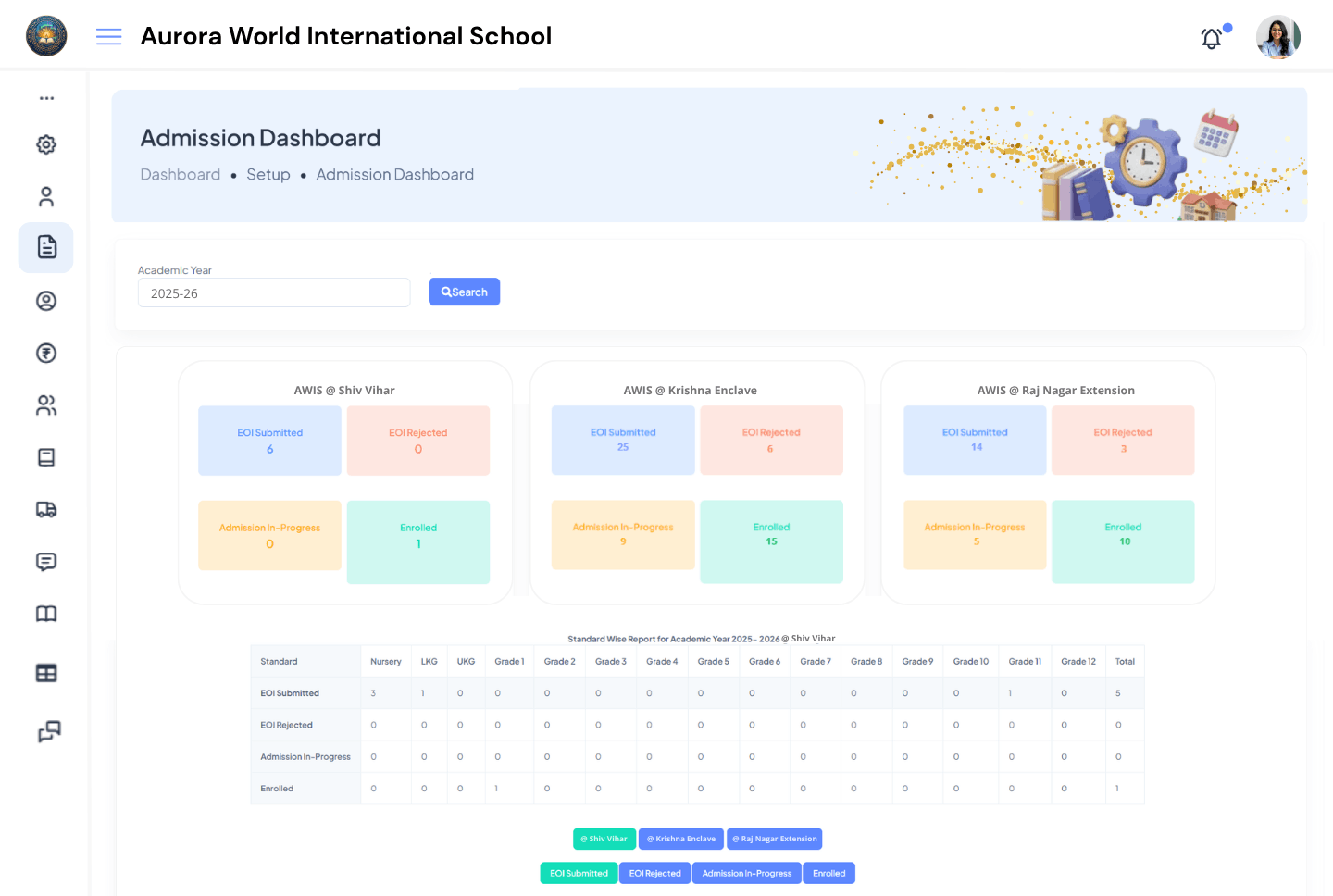The height and width of the screenshot is (896, 1333).
Task: Toggle the EOI Rejected chart filter
Action: 654,872
